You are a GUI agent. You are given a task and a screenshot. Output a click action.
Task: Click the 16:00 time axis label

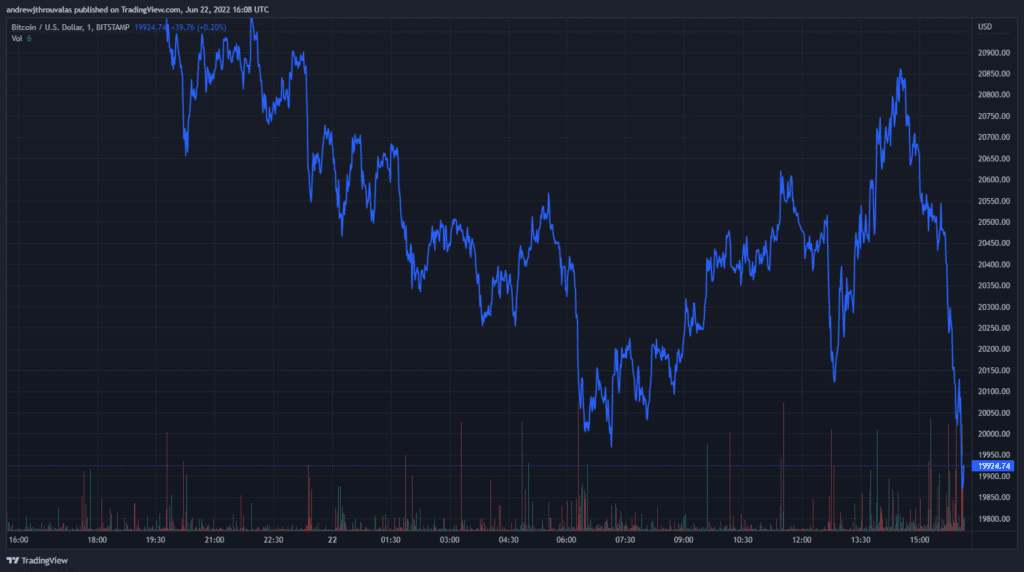click(x=18, y=540)
